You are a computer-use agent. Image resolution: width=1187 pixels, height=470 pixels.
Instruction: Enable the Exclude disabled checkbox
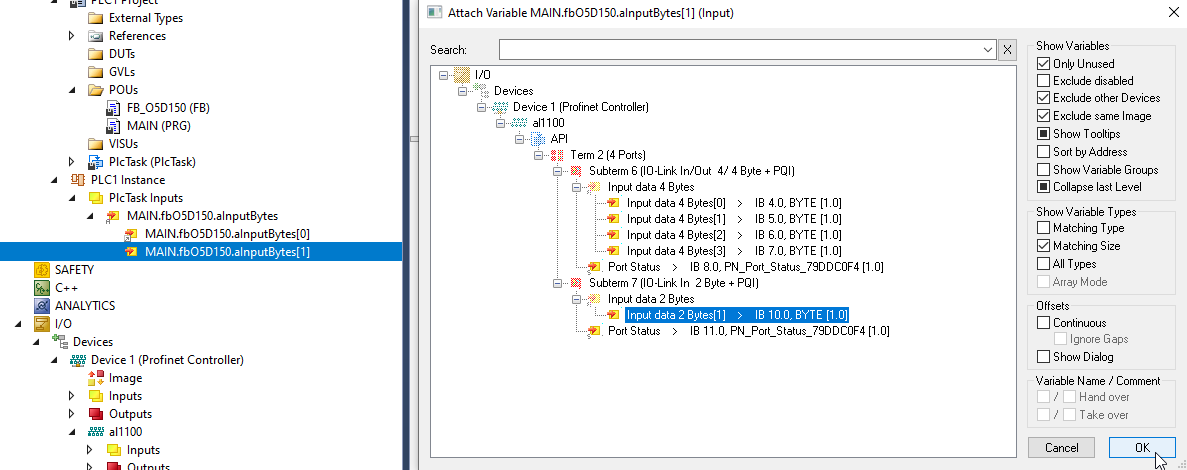click(x=1044, y=80)
